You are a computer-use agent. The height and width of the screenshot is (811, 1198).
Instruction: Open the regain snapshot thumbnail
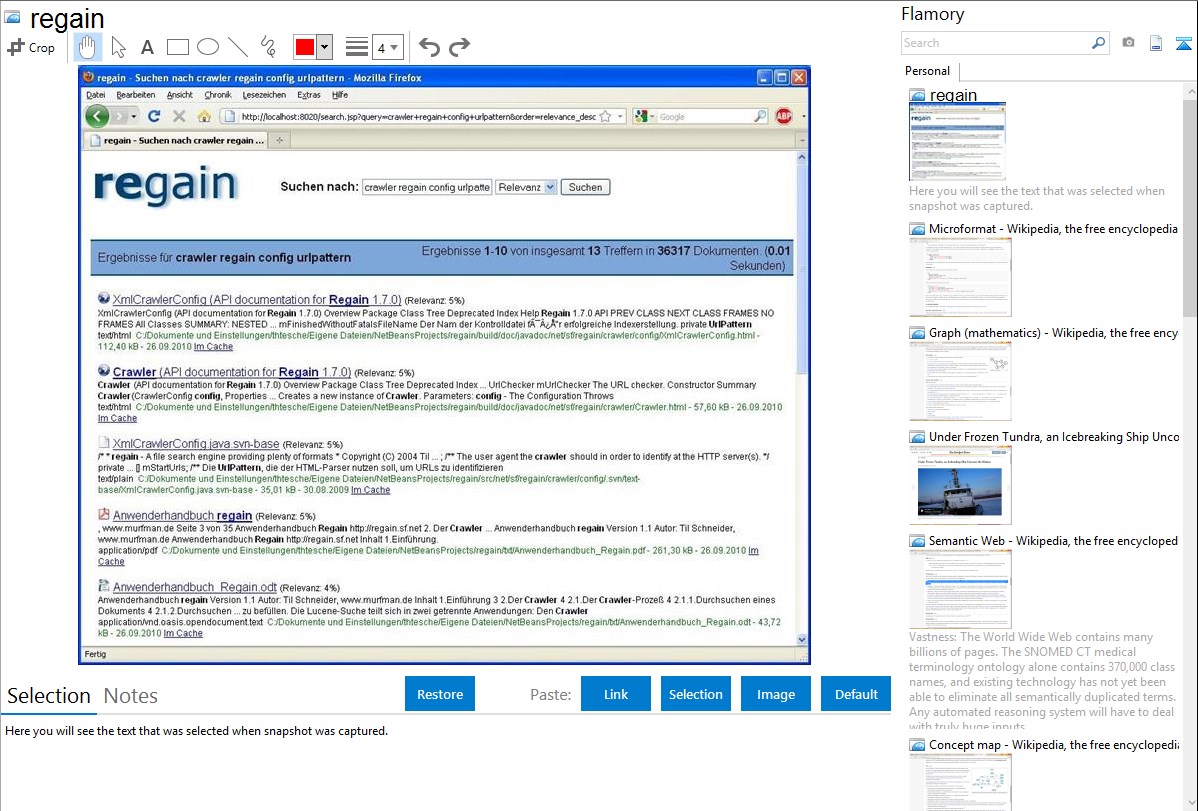pos(957,141)
